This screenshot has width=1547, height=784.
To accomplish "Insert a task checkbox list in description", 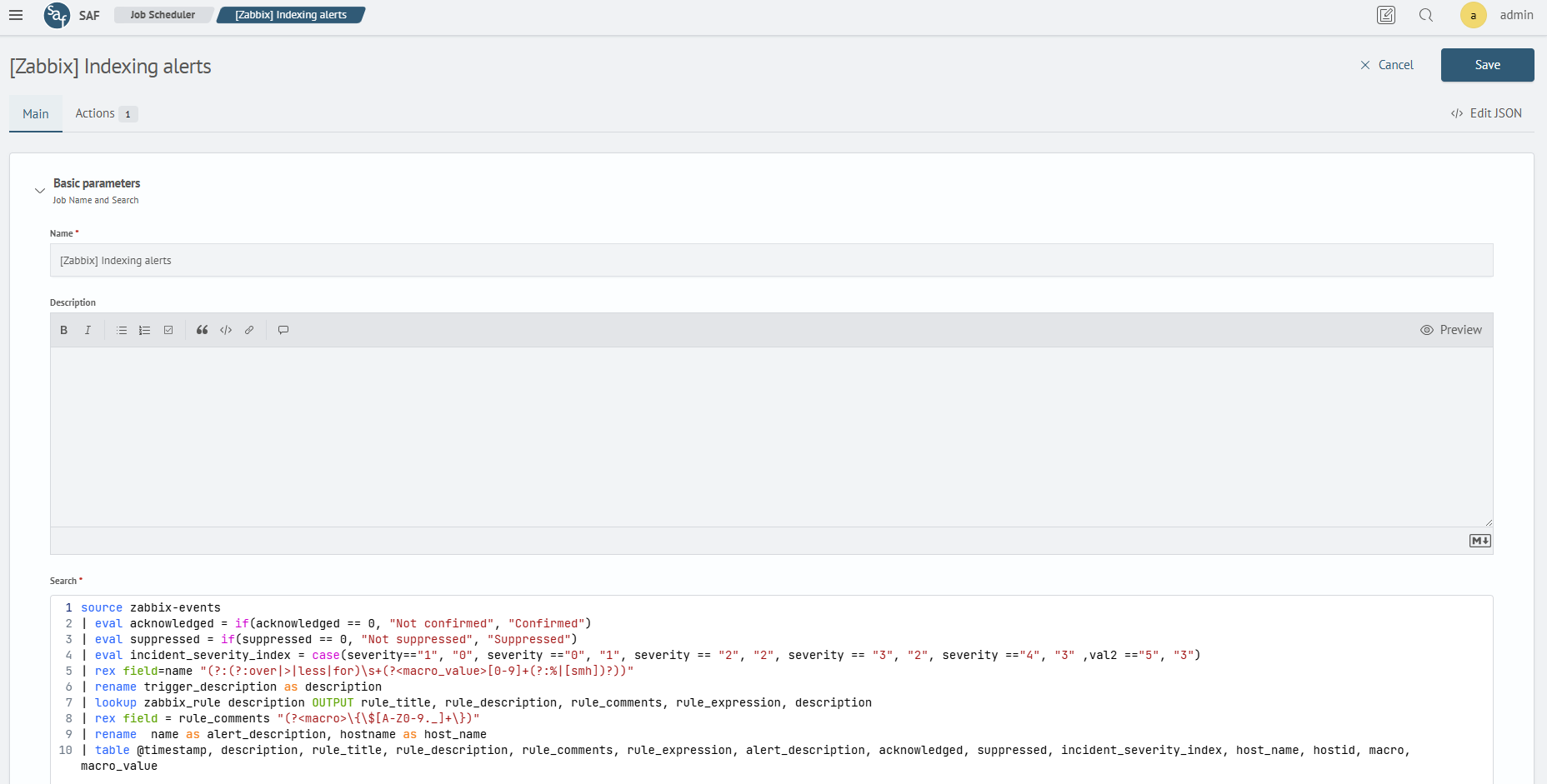I will click(168, 330).
